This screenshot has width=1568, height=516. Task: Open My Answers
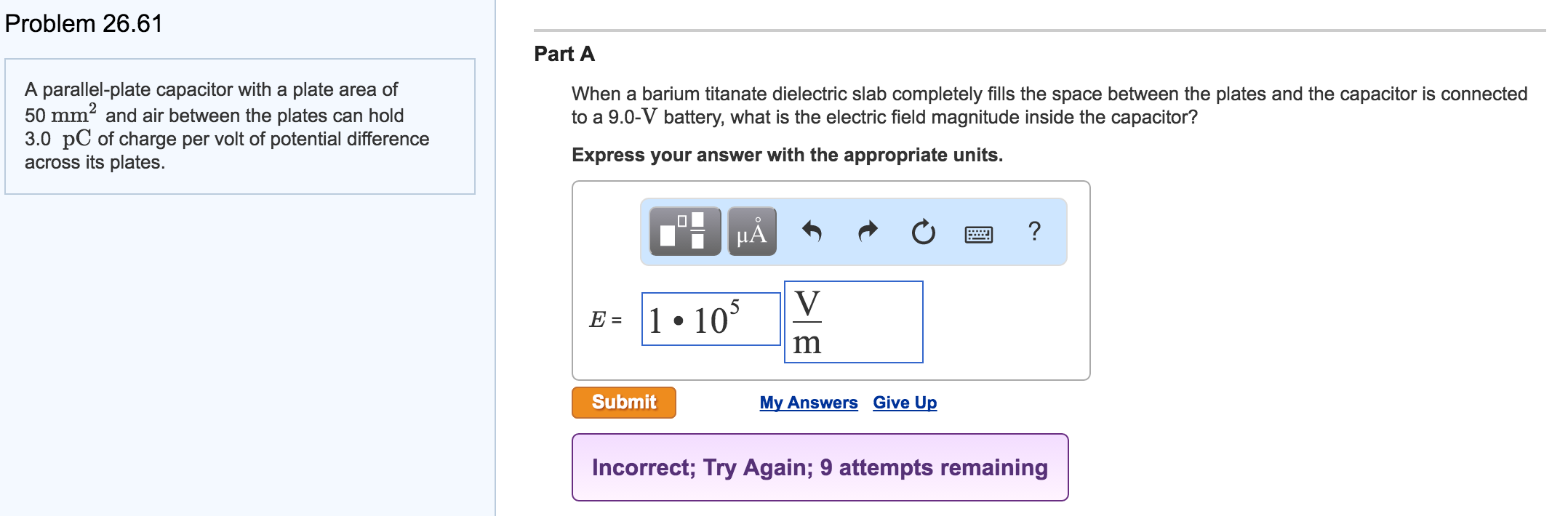[807, 402]
